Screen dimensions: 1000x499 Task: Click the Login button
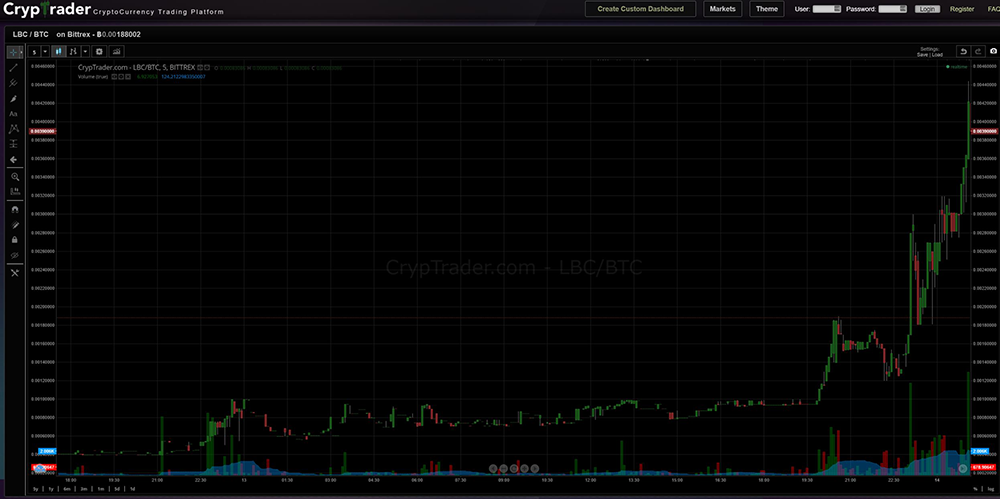926,9
